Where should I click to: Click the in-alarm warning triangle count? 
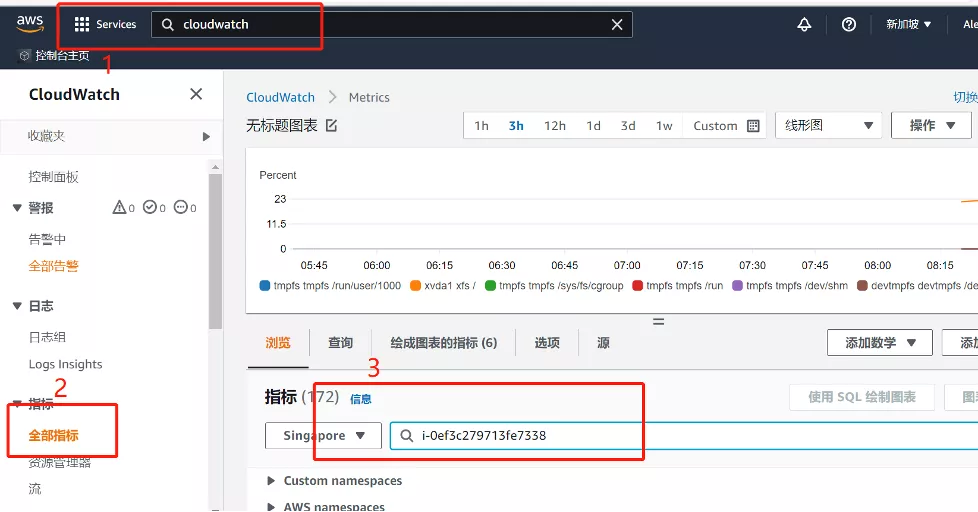(x=123, y=208)
